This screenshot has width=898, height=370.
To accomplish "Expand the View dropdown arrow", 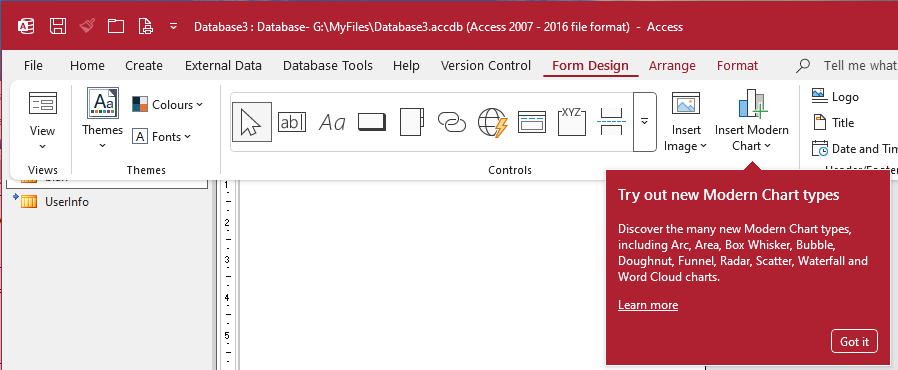I will coord(43,147).
